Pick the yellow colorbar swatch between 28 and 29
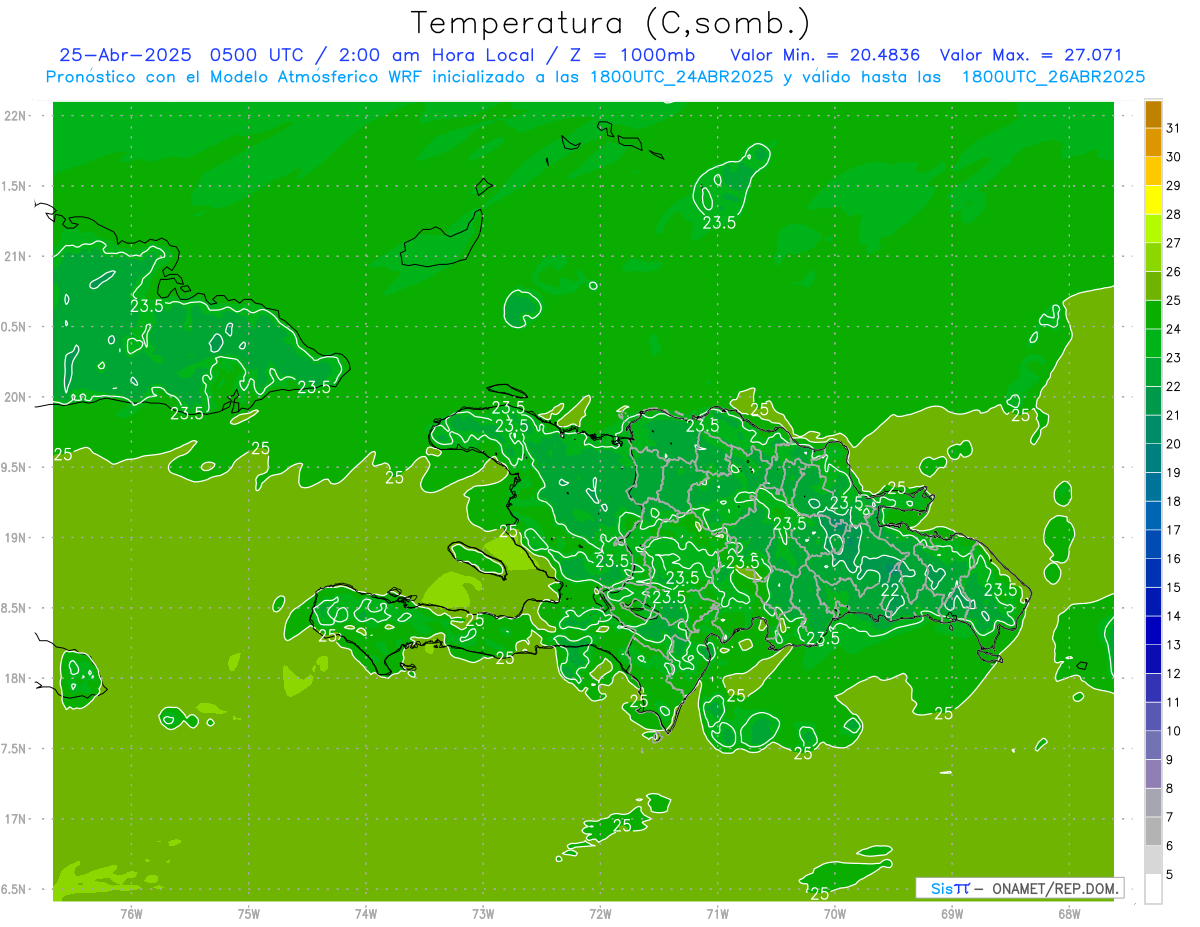Image resolution: width=1200 pixels, height=927 pixels. pos(1153,200)
